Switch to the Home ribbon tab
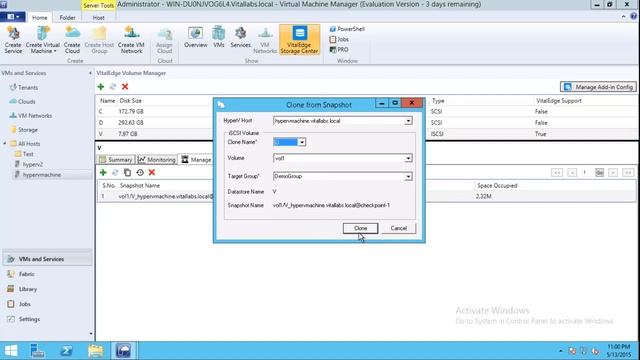The image size is (640, 360). pos(40,18)
